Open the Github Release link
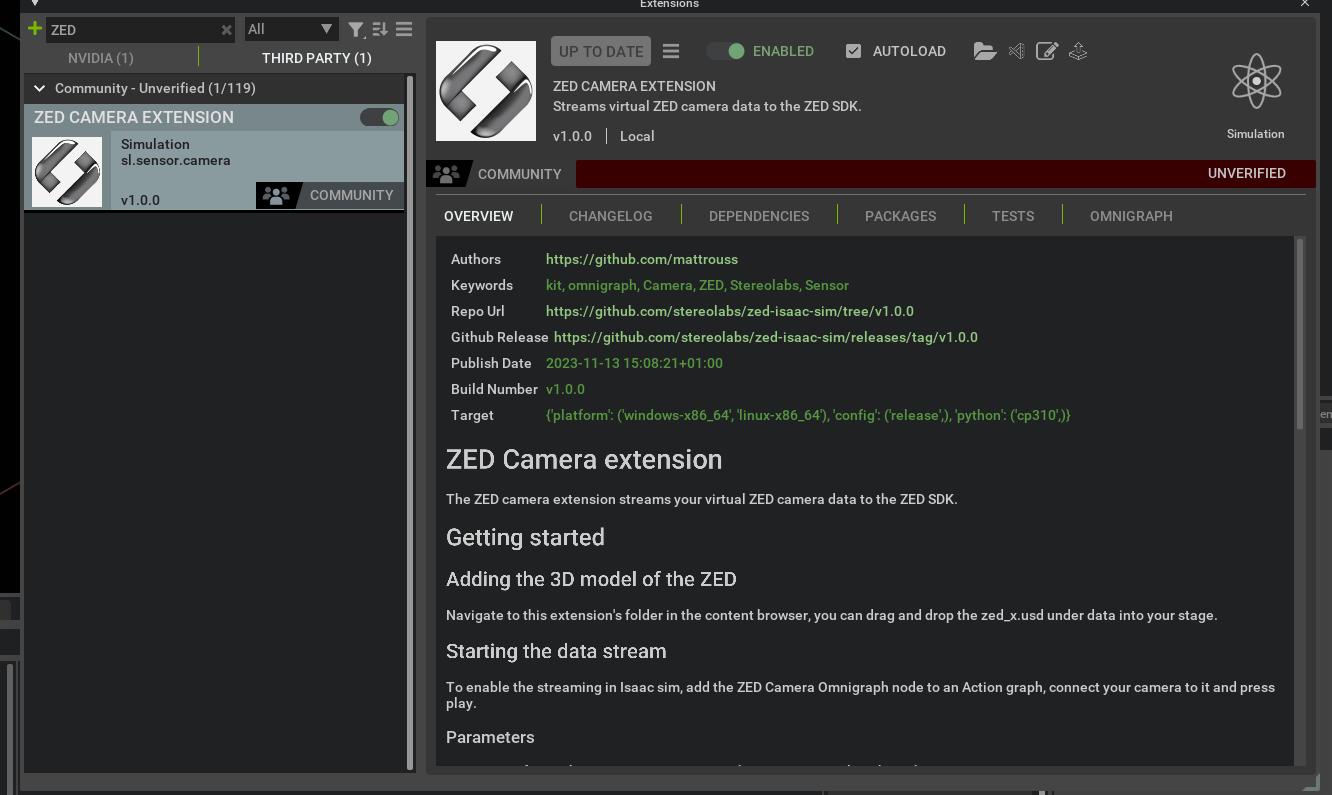 (766, 337)
